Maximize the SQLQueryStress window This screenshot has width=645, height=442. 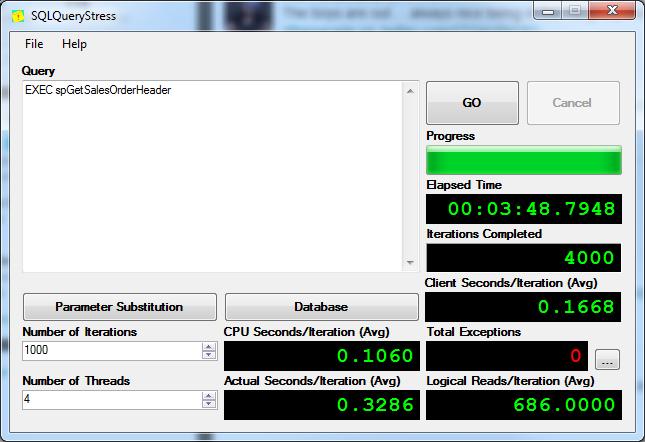pos(575,11)
